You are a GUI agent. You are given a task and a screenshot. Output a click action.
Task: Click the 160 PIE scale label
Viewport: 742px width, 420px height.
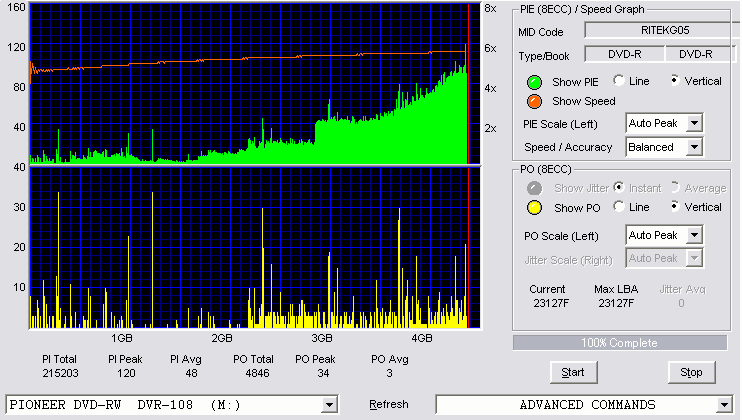click(16, 7)
